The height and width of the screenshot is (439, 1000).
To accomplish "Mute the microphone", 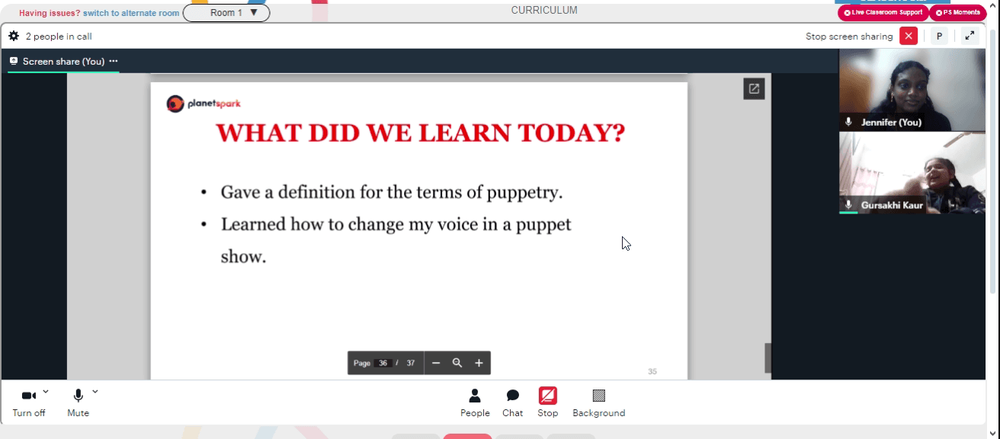I will click(x=78, y=403).
